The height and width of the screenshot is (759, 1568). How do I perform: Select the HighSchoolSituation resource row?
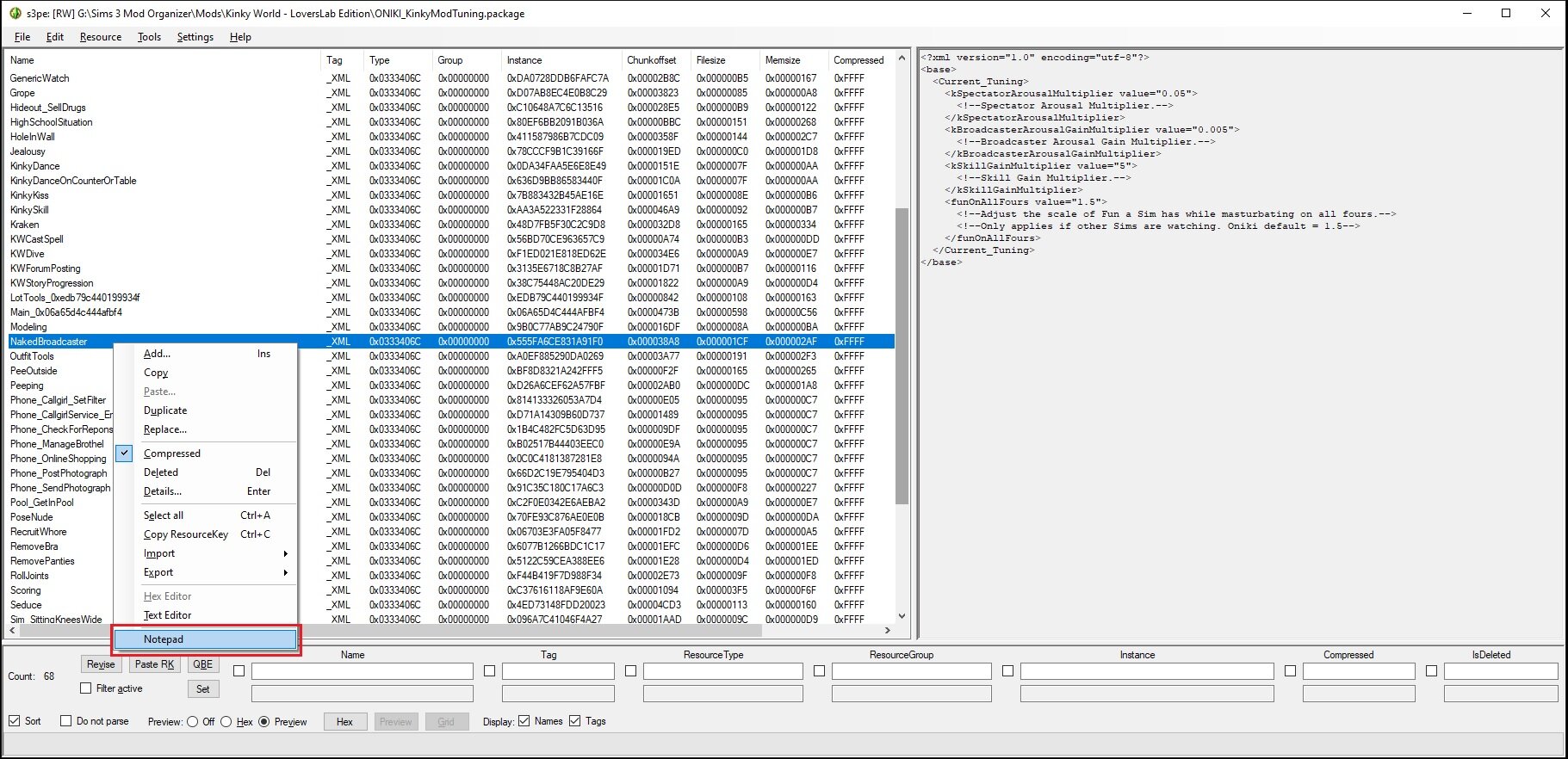(x=450, y=122)
